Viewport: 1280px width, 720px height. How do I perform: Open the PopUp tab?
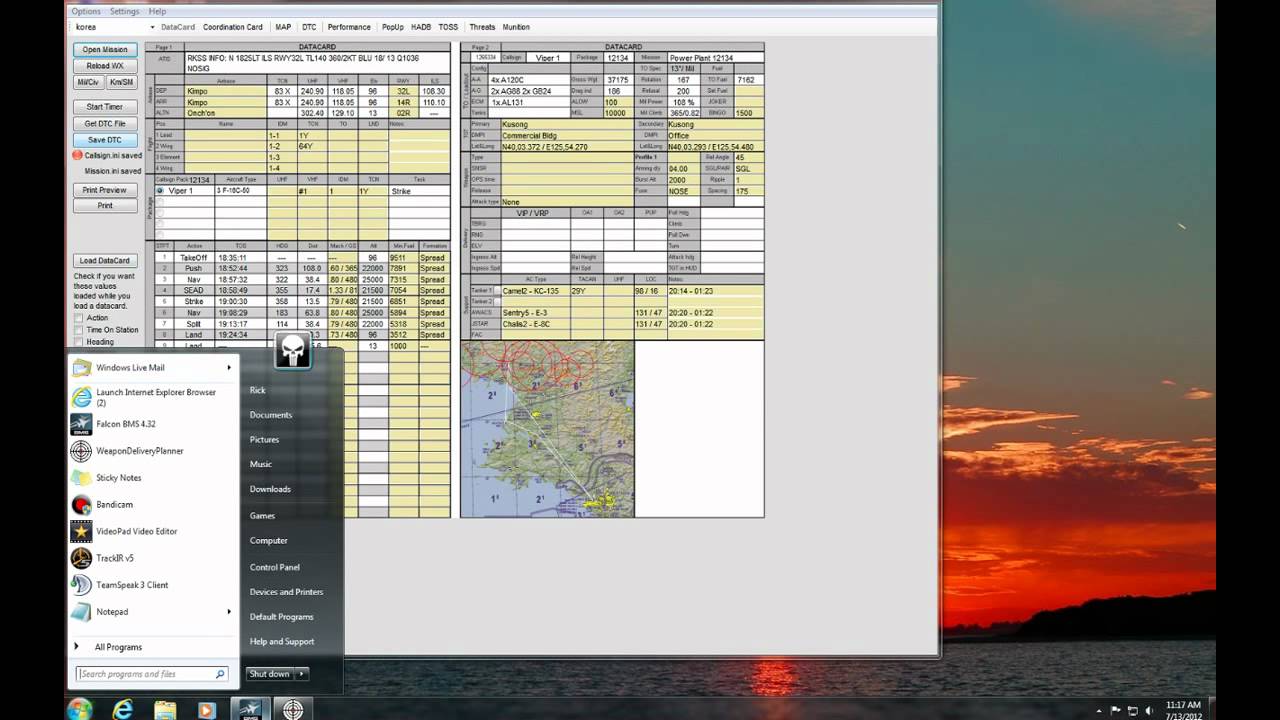(x=392, y=27)
